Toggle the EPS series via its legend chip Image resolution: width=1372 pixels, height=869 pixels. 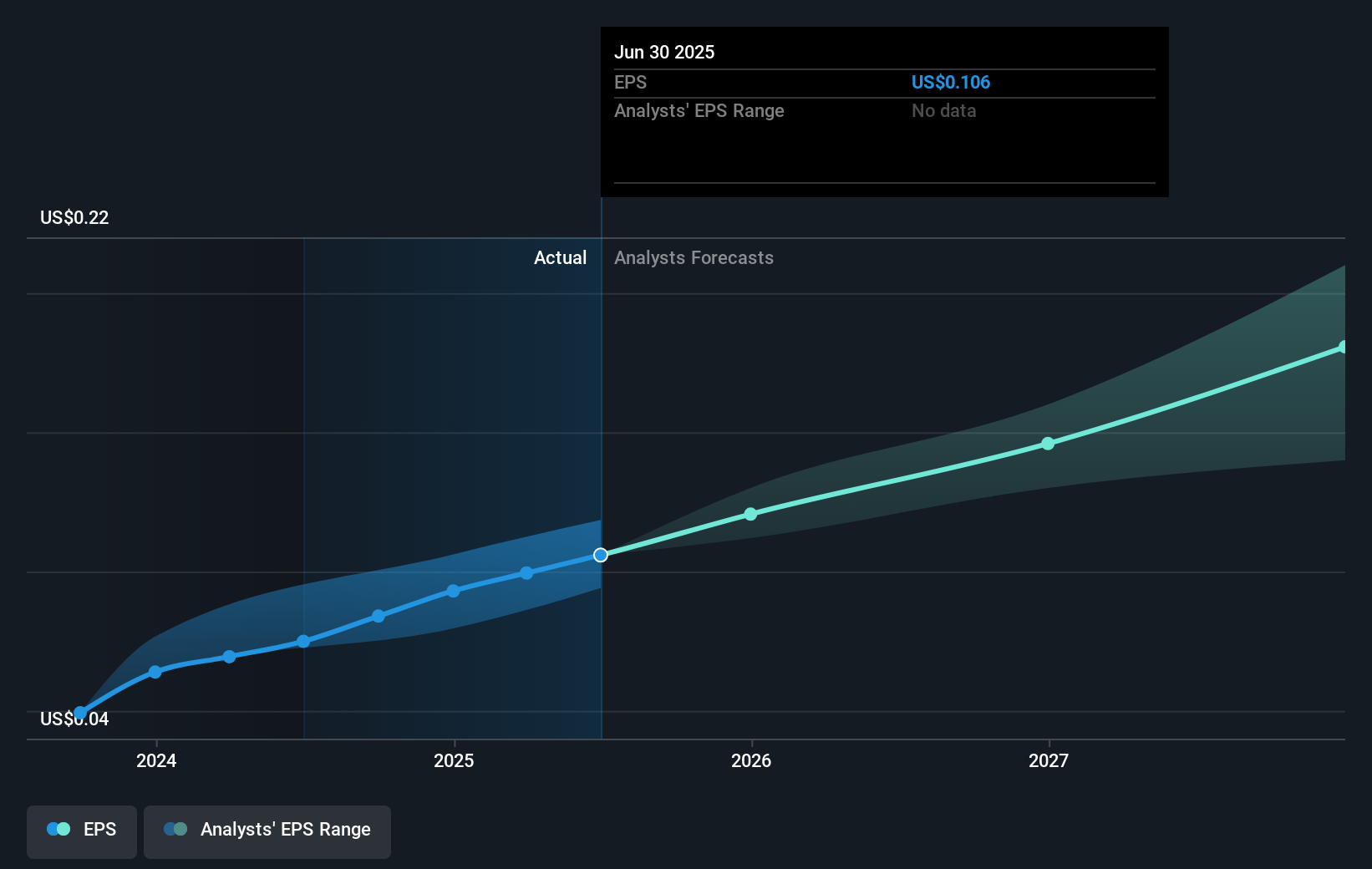(81, 831)
